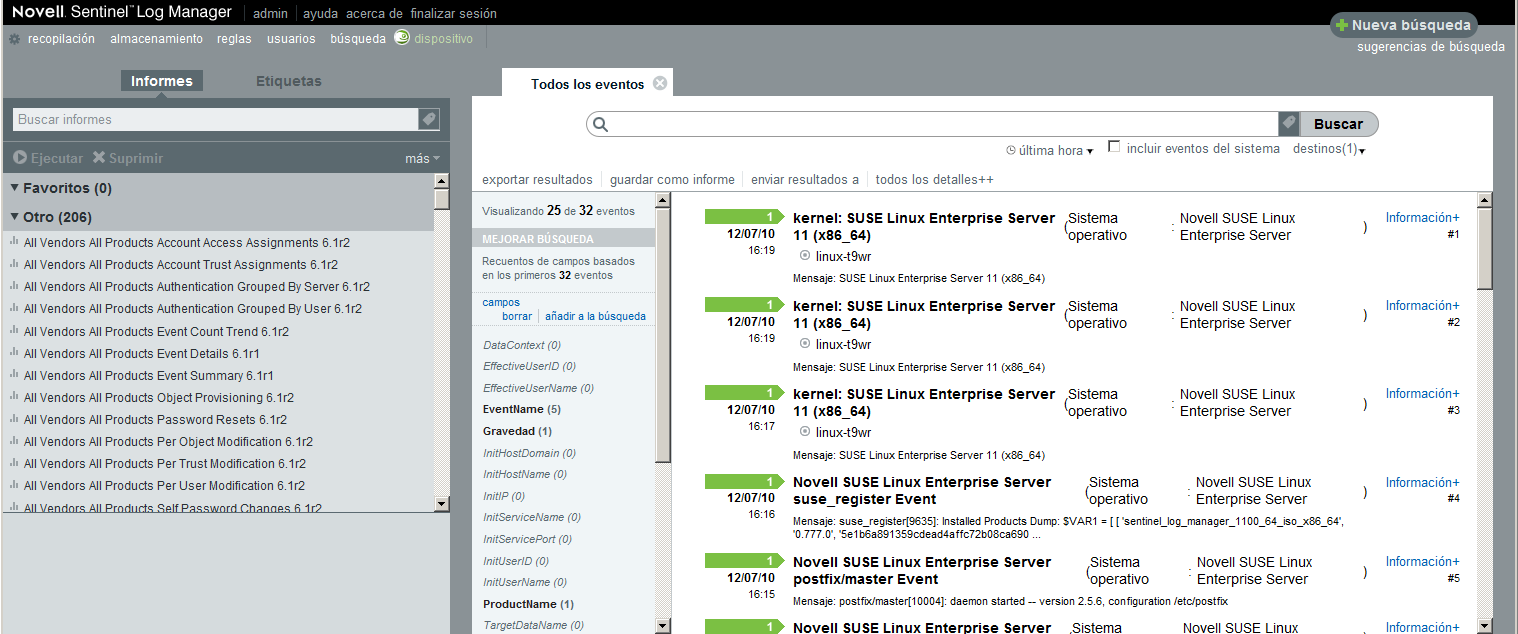Click report icon of Account Access Assignments 6.1r2
This screenshot has height=634, width=1518.
14,242
